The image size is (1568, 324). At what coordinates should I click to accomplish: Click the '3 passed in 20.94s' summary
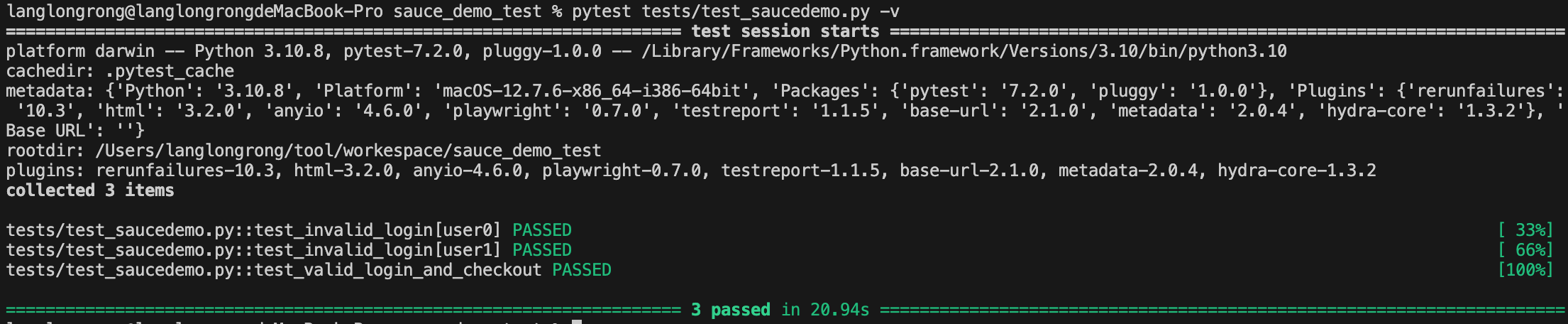click(780, 310)
